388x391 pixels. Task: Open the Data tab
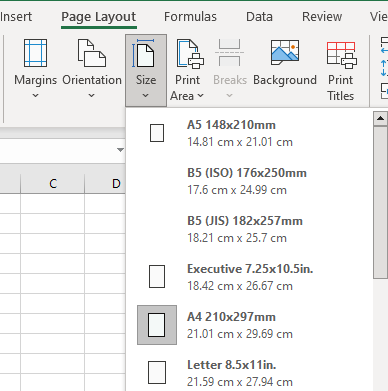click(259, 17)
